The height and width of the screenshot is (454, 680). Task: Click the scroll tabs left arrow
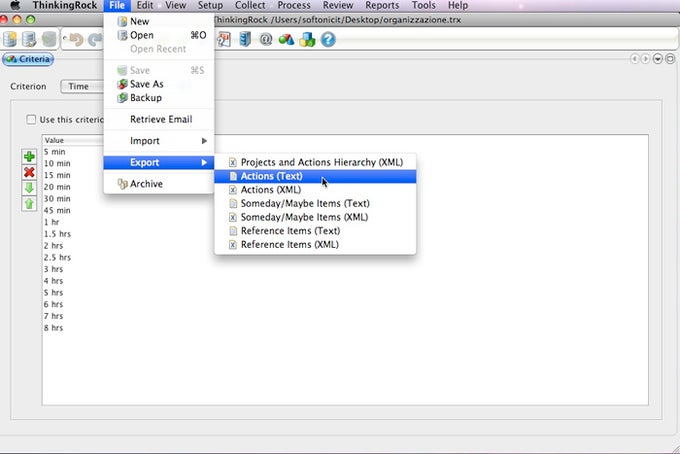pyautogui.click(x=635, y=59)
